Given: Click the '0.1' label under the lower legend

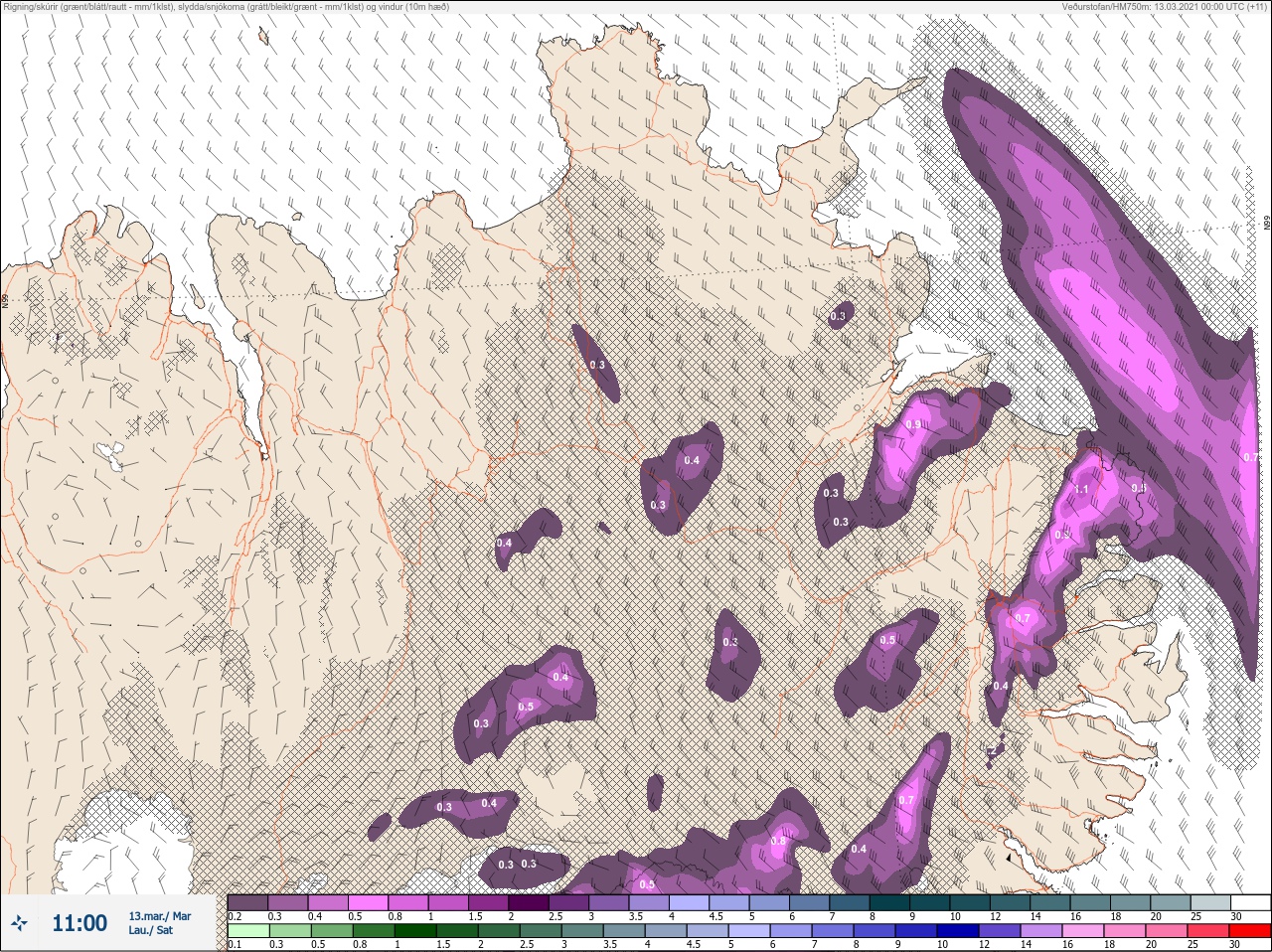Looking at the screenshot, I should click(235, 944).
